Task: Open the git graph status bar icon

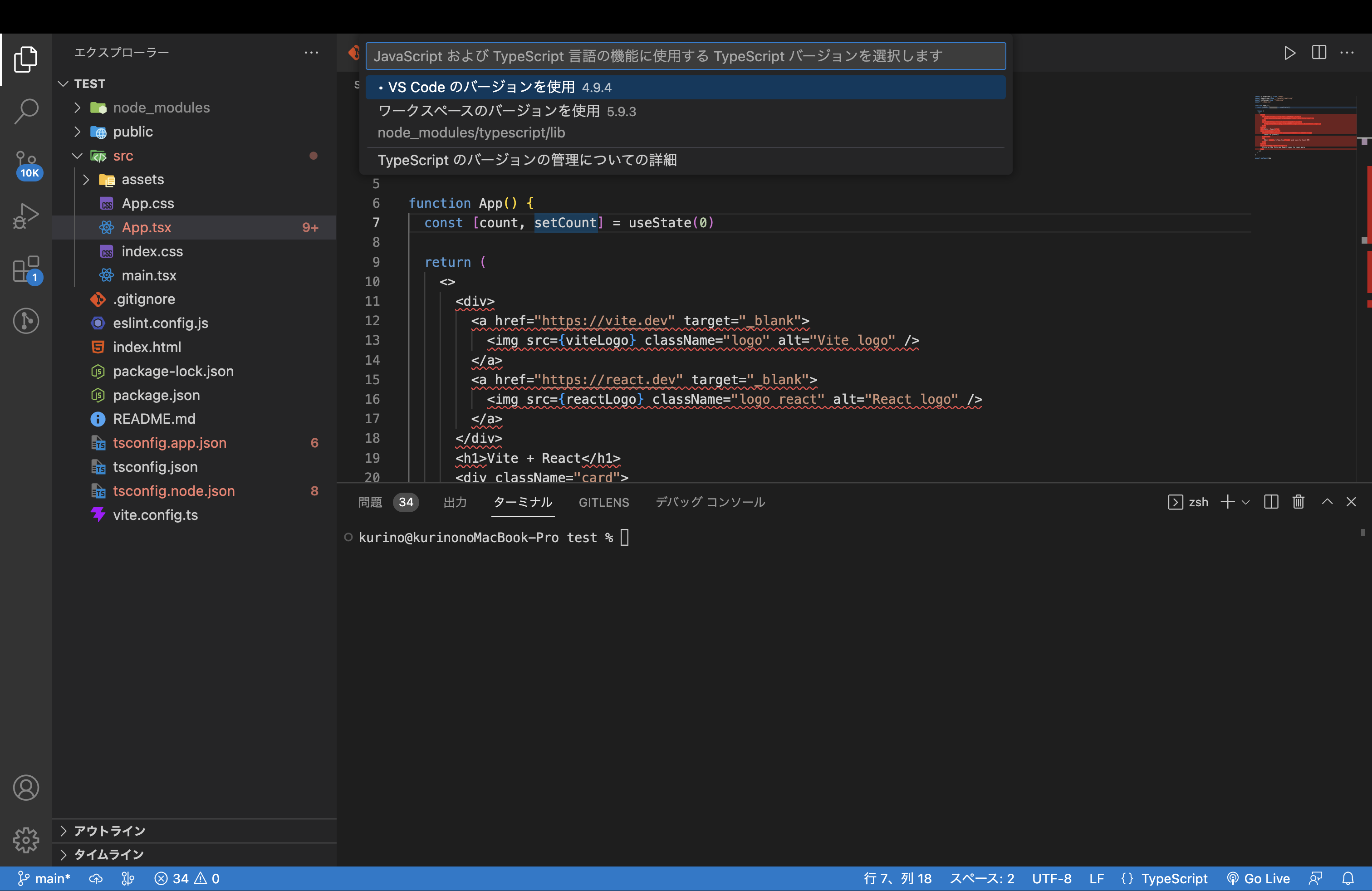Action: [128, 878]
